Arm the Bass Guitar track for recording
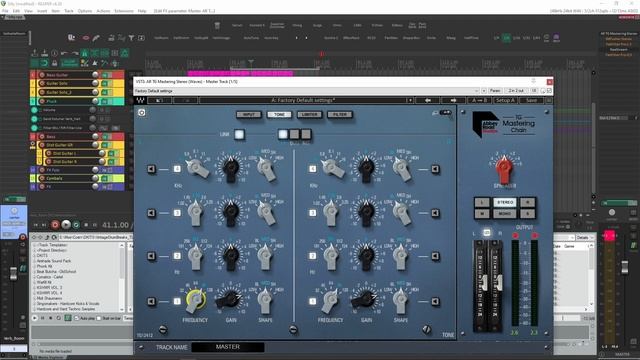Image resolution: width=640 pixels, height=360 pixels. pyautogui.click(x=42, y=75)
